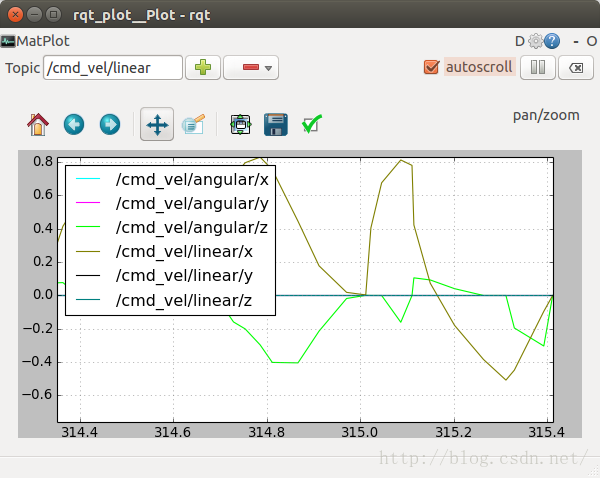Click the pan/zoom mode status text
Screen dimensions: 600x478
coord(546,115)
